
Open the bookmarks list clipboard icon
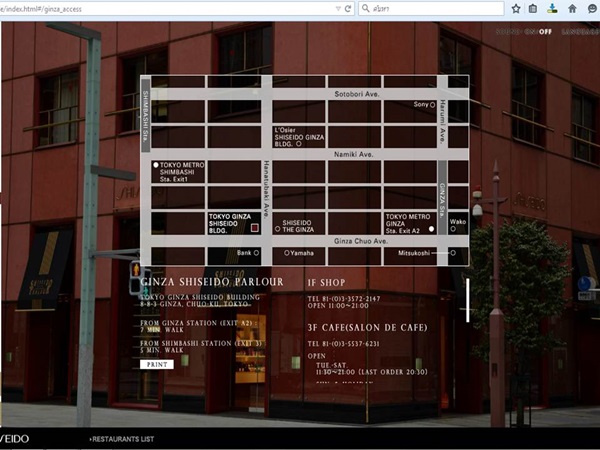pyautogui.click(x=533, y=8)
